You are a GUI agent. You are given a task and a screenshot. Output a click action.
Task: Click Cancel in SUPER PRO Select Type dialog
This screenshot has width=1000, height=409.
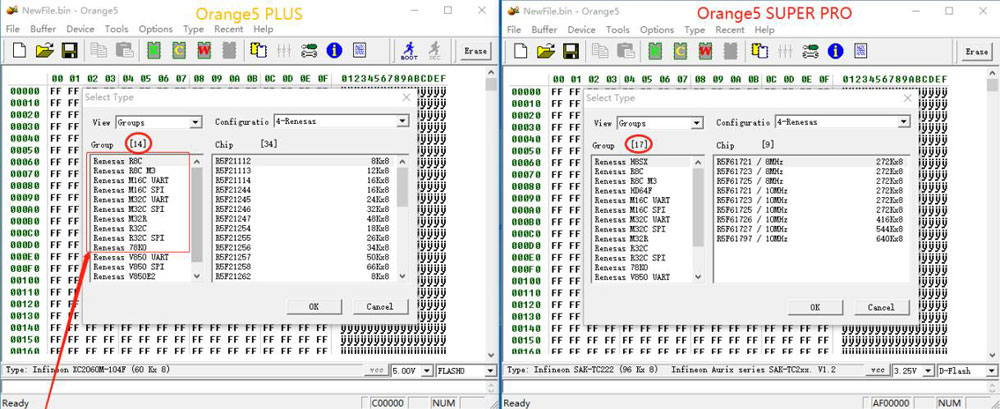pos(881,307)
